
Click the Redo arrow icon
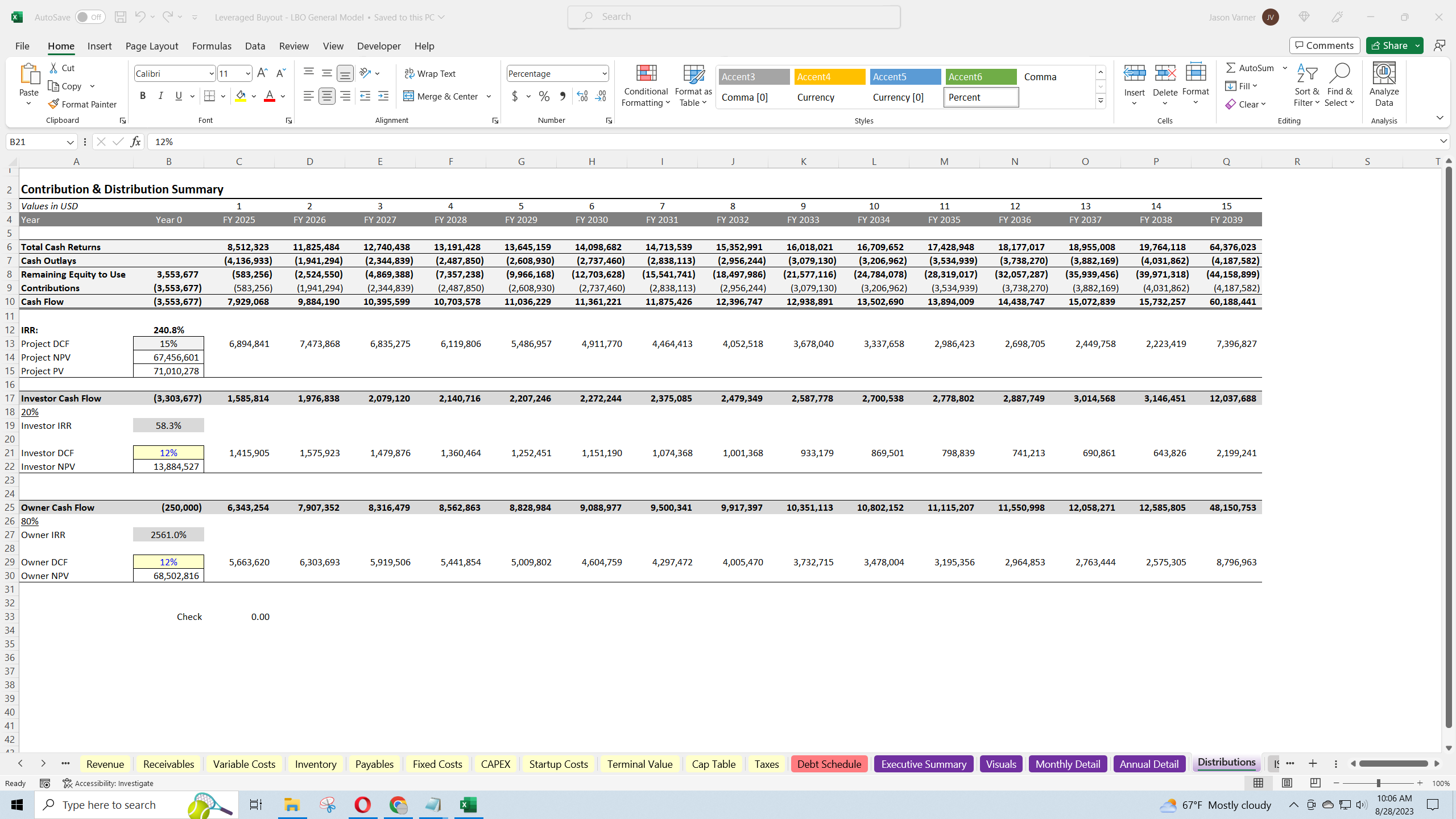[167, 17]
